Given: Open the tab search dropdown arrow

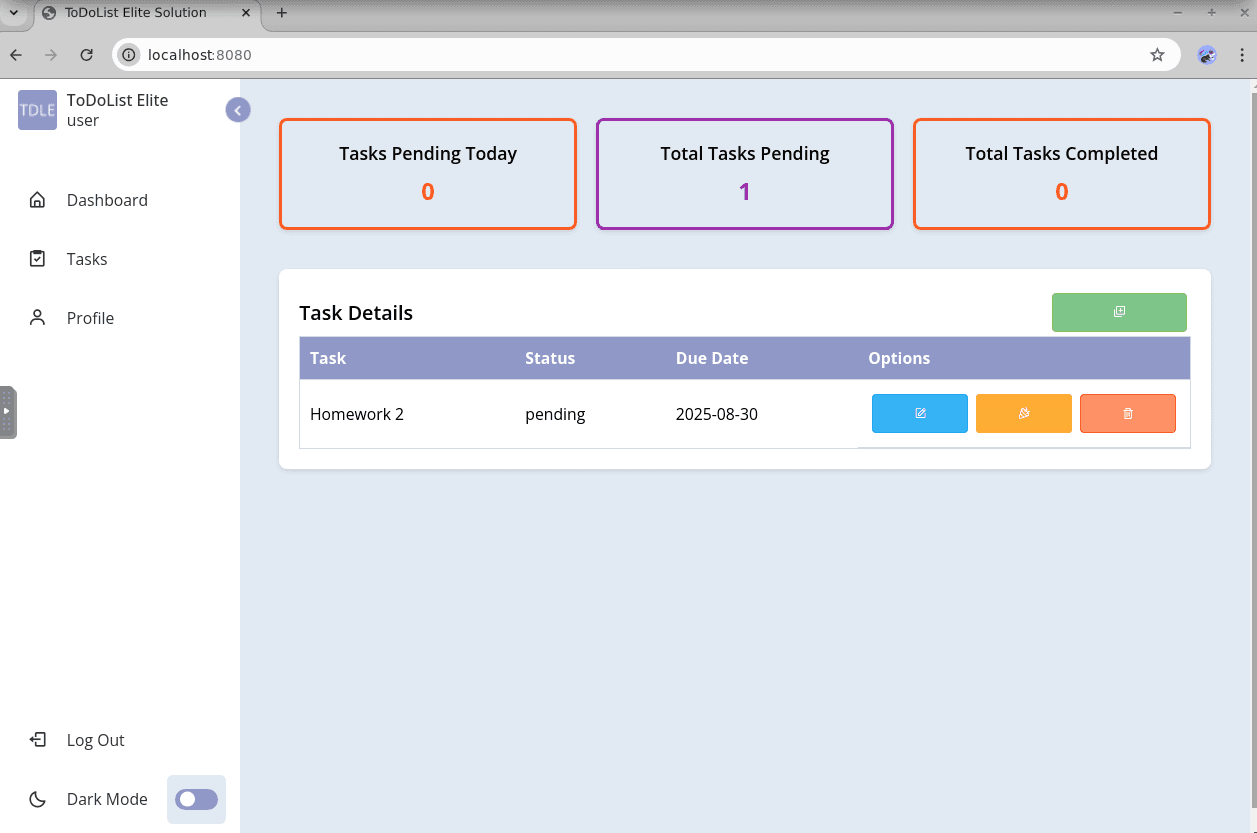Looking at the screenshot, I should point(13,13).
